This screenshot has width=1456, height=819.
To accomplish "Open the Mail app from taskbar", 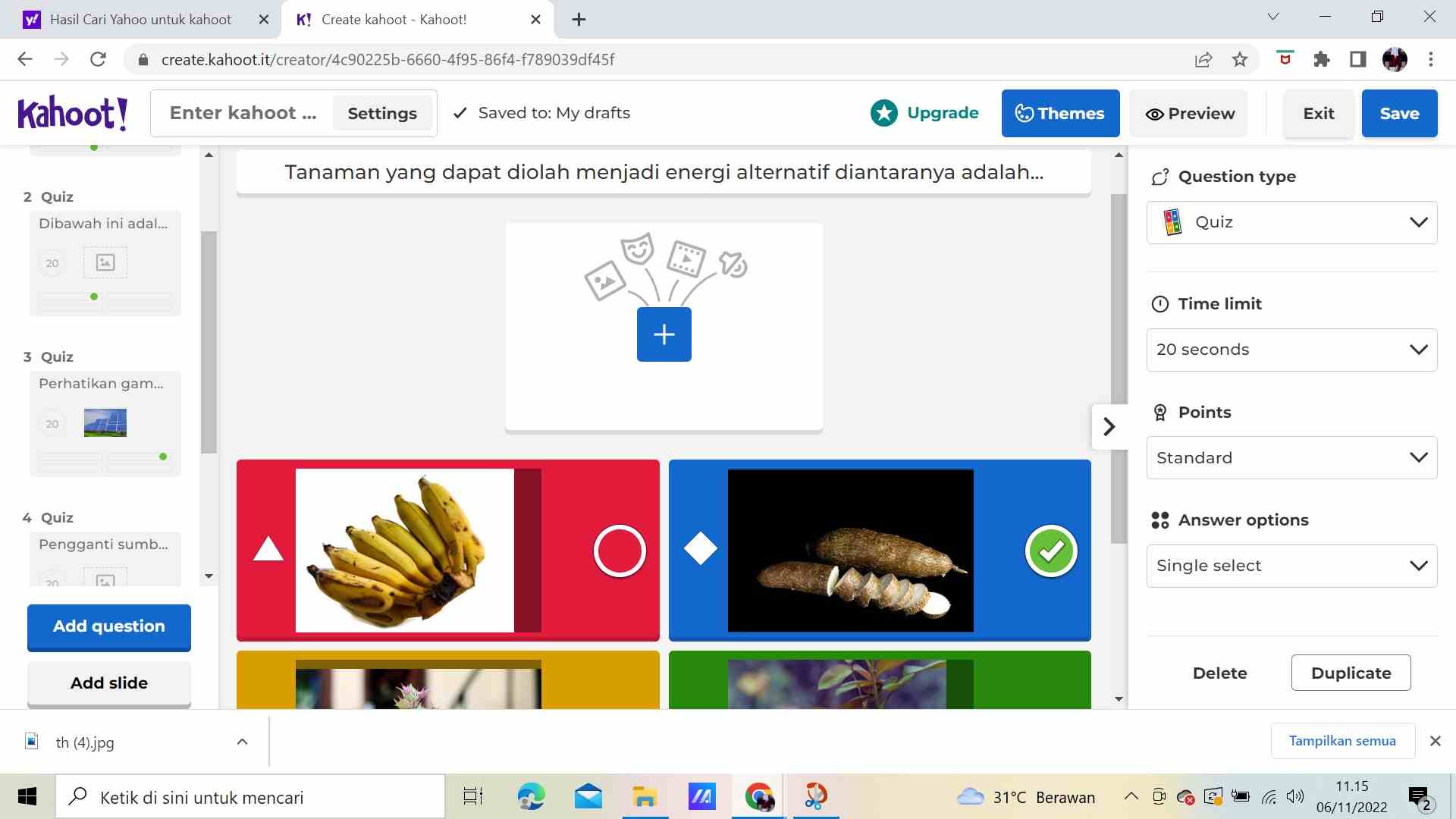I will click(x=588, y=797).
